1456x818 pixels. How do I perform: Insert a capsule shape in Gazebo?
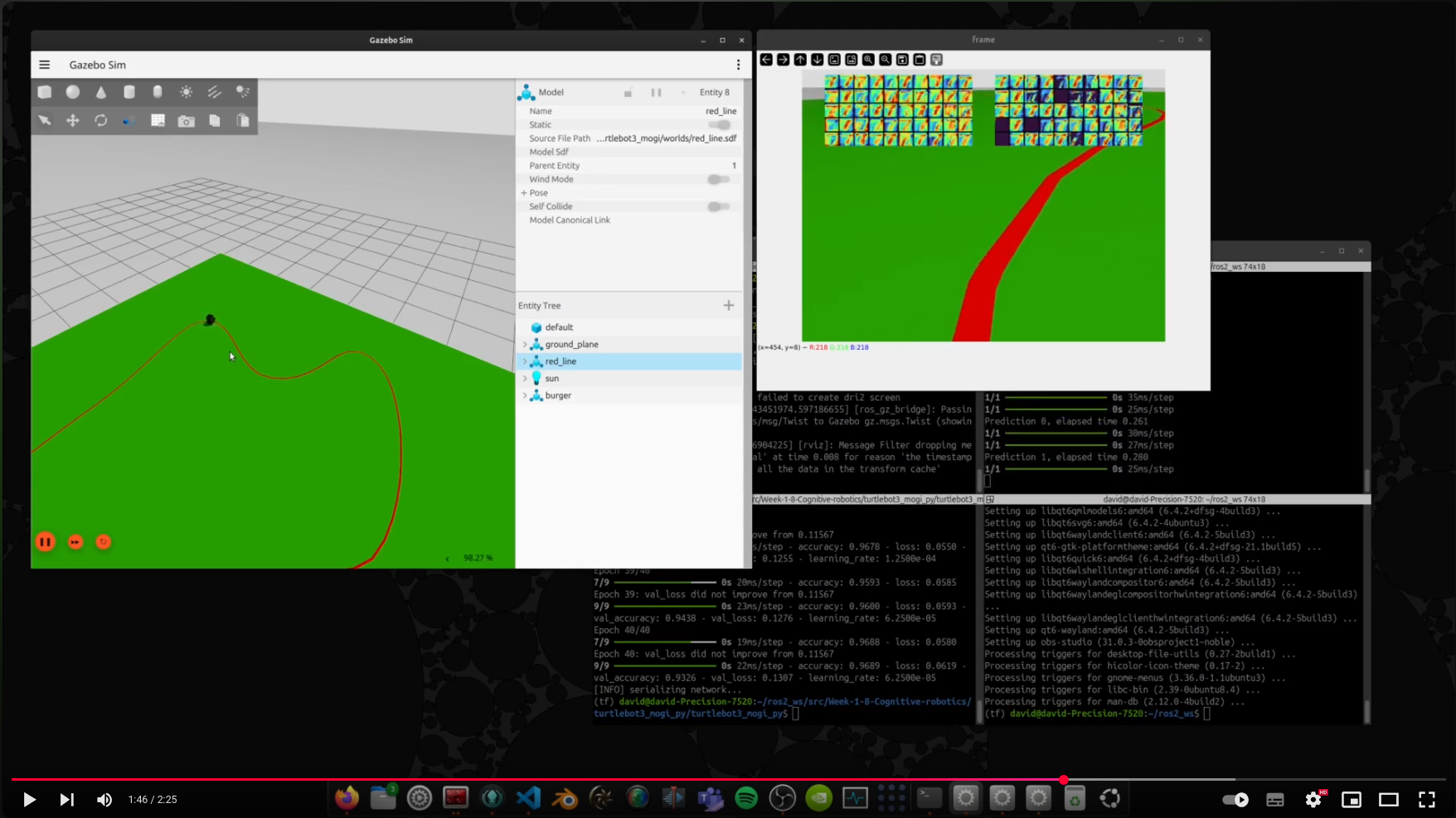pos(158,92)
